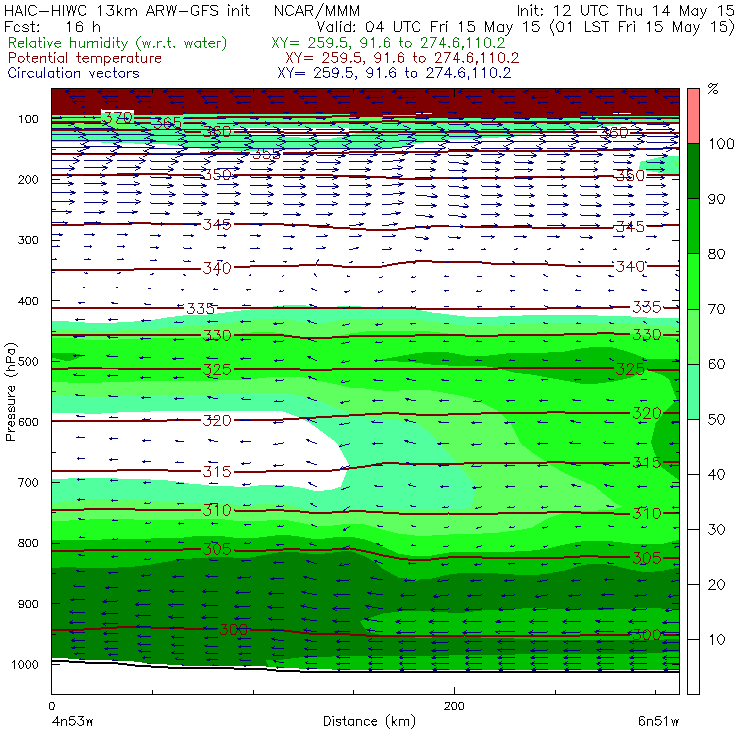Click the '10' colorbar percentage label
The image size is (740, 740).
coord(716,640)
